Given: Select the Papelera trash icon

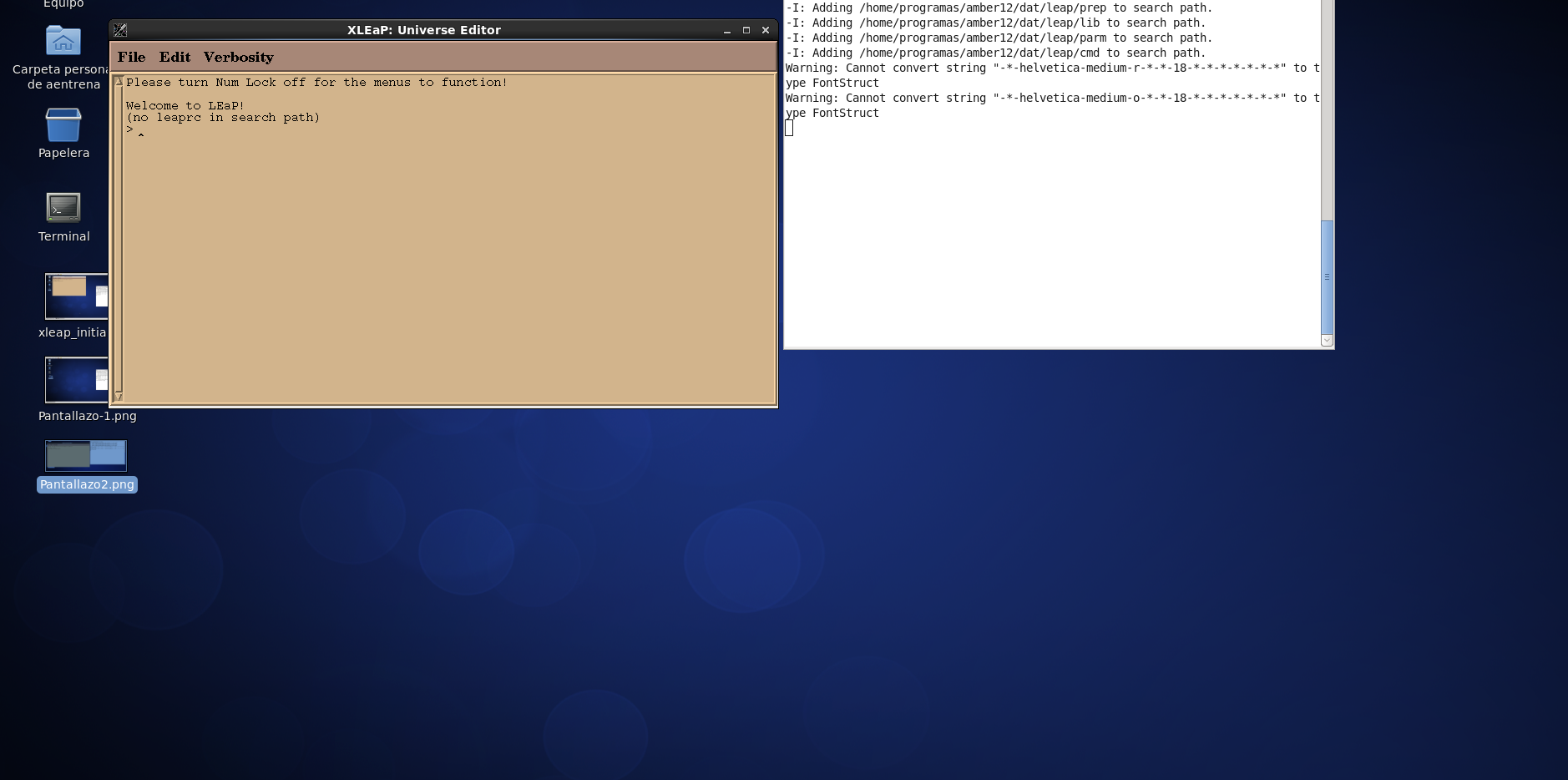Looking at the screenshot, I should coord(63,125).
